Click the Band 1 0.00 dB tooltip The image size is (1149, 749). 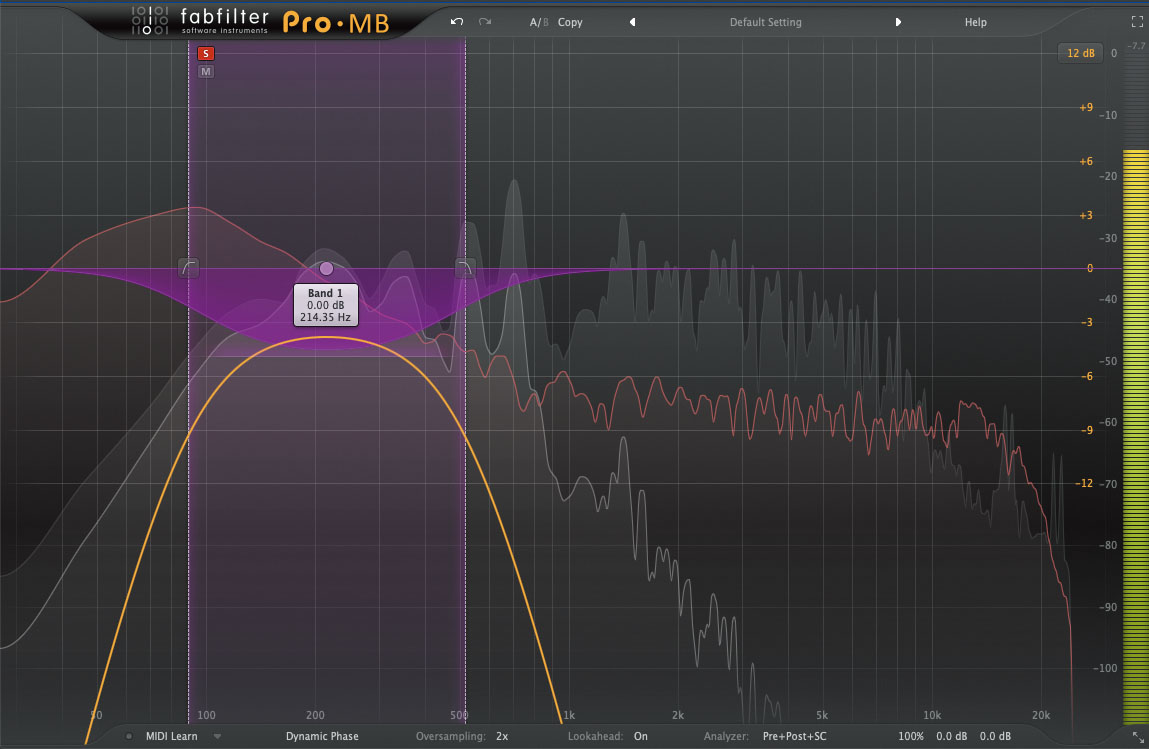tap(325, 305)
